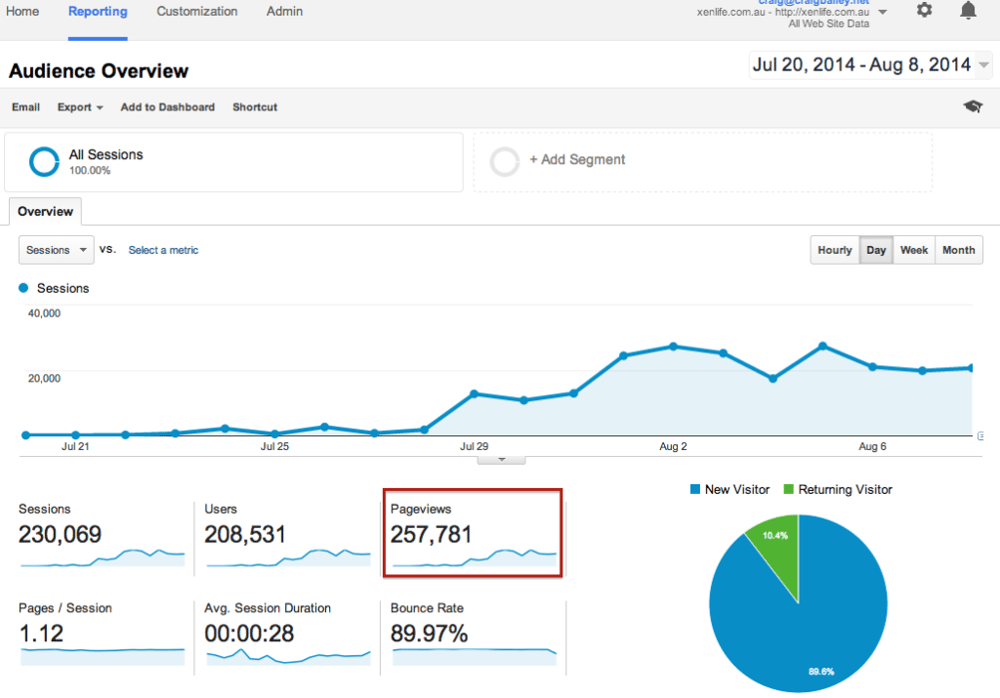Click Add to Dashboard
Image resolution: width=1000 pixels, height=698 pixels.
pyautogui.click(x=167, y=107)
